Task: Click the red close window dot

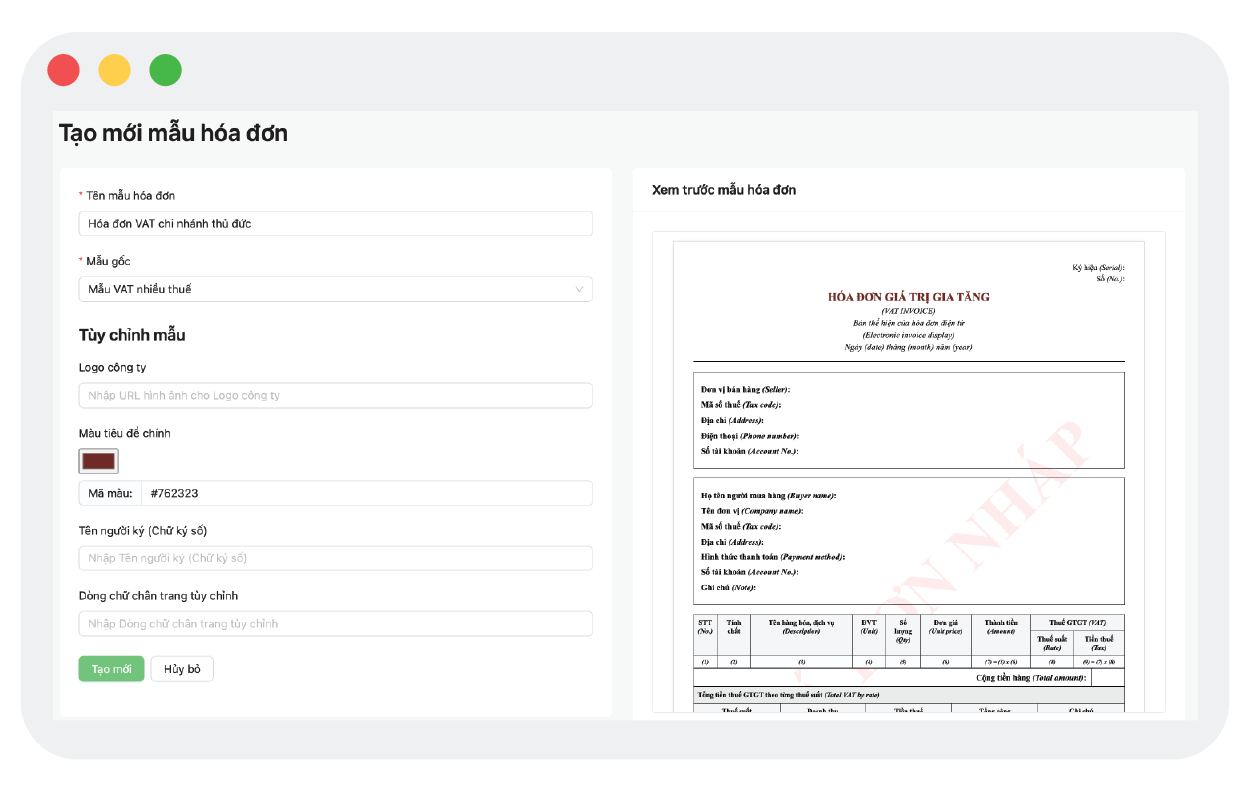Action: pos(63,70)
